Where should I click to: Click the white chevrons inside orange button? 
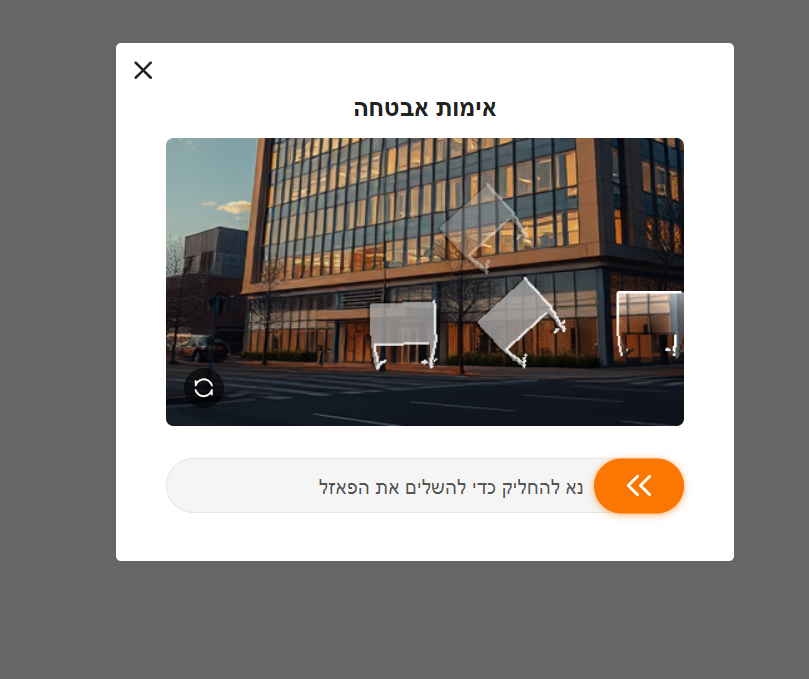coord(639,486)
